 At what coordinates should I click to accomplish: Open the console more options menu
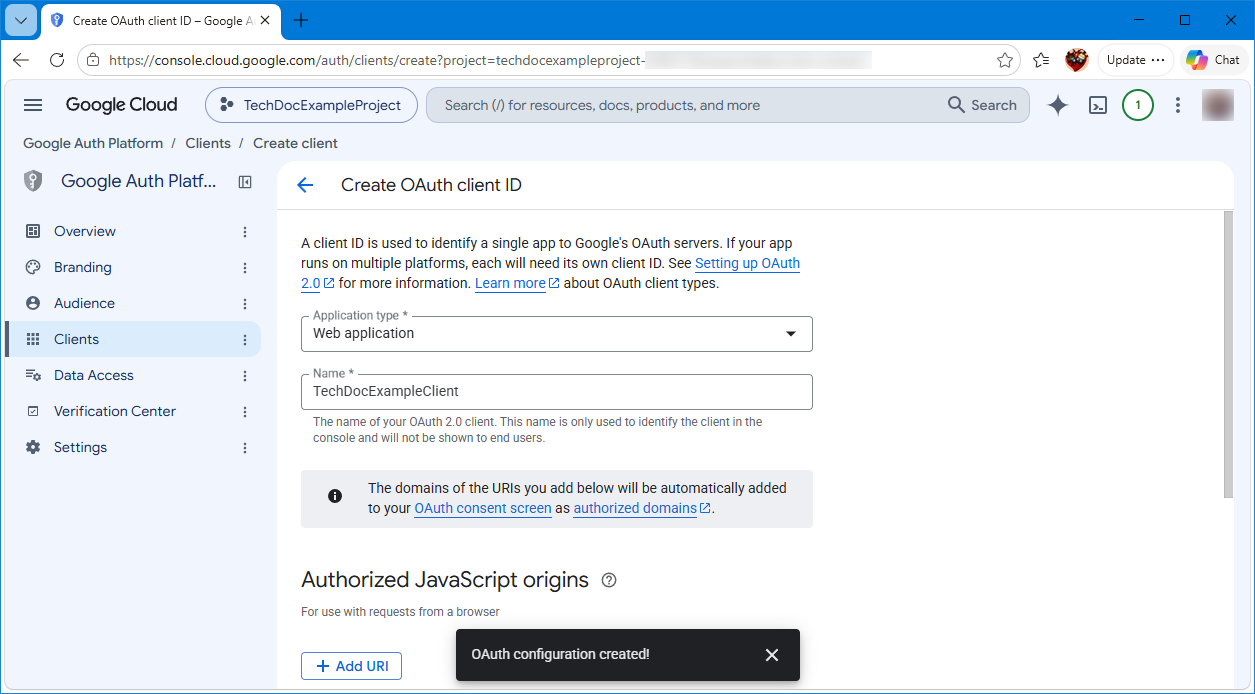(x=1178, y=105)
